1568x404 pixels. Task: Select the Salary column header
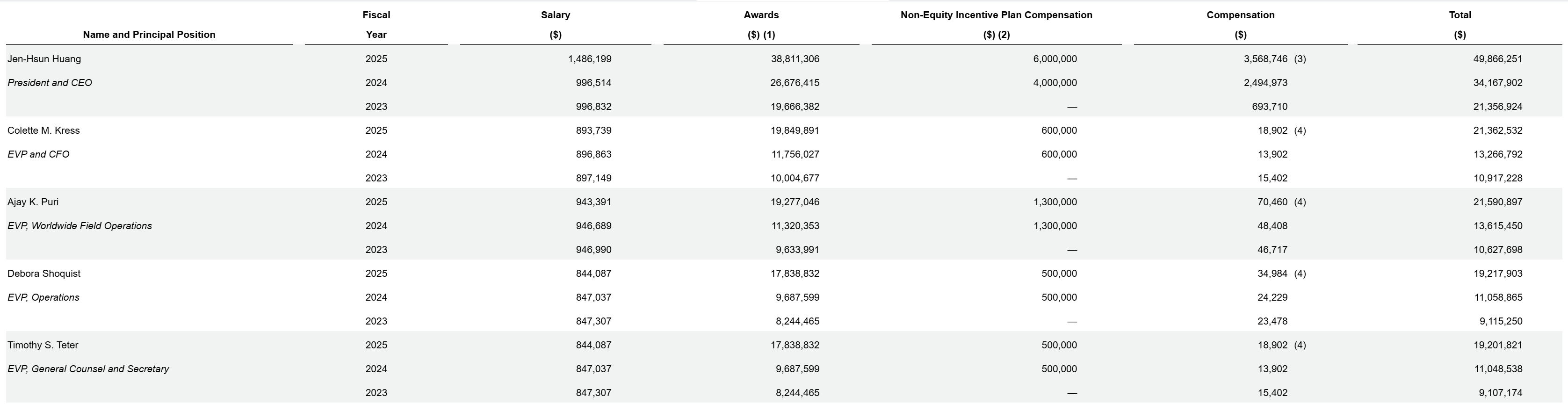pyautogui.click(x=555, y=15)
